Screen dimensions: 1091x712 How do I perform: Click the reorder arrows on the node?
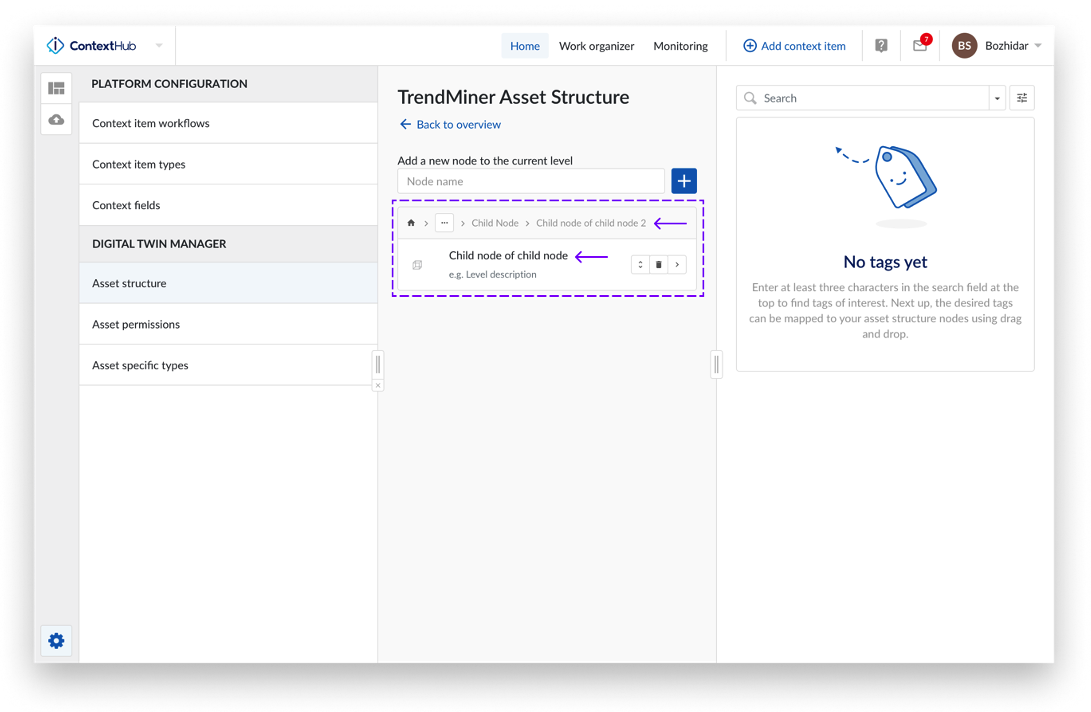640,265
